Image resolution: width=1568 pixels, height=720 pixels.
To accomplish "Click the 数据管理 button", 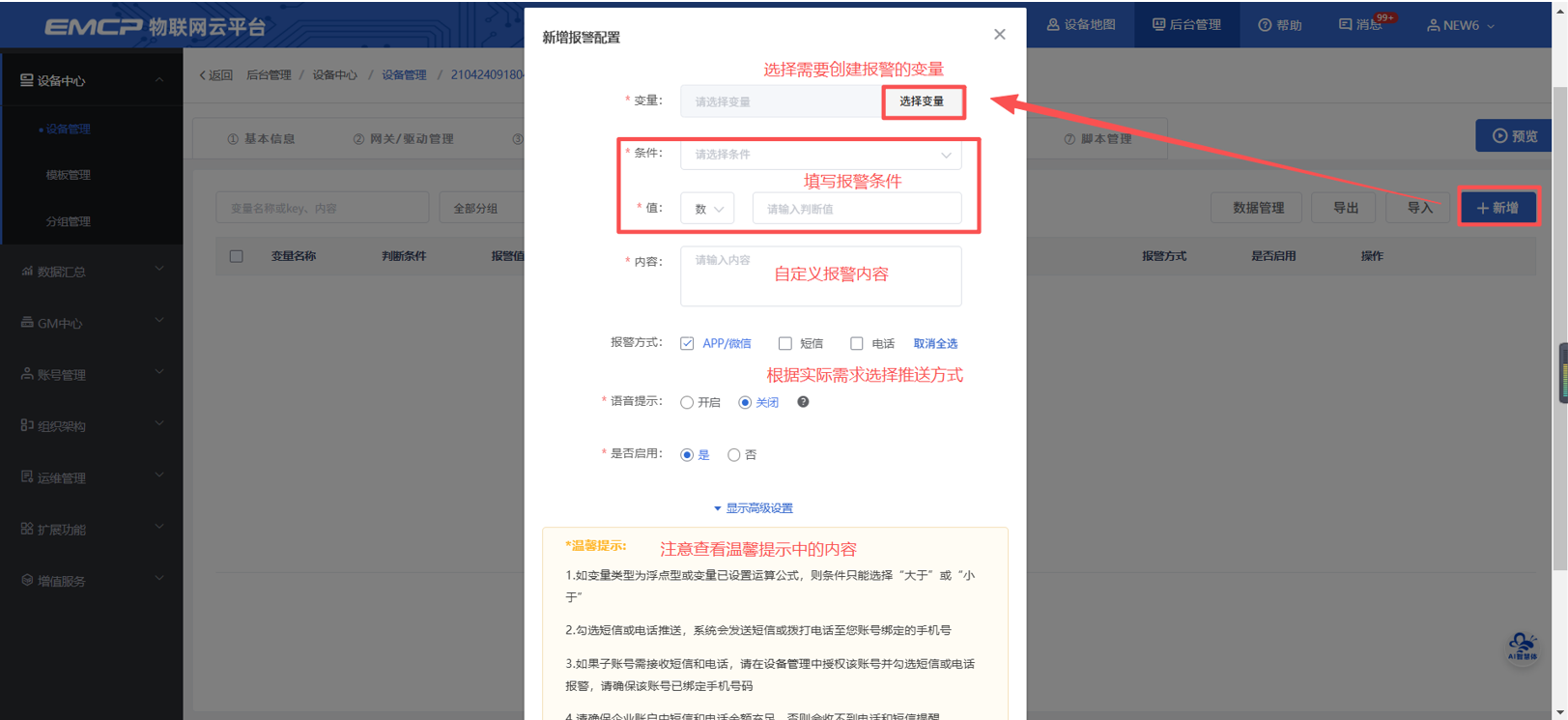I will tap(1258, 208).
